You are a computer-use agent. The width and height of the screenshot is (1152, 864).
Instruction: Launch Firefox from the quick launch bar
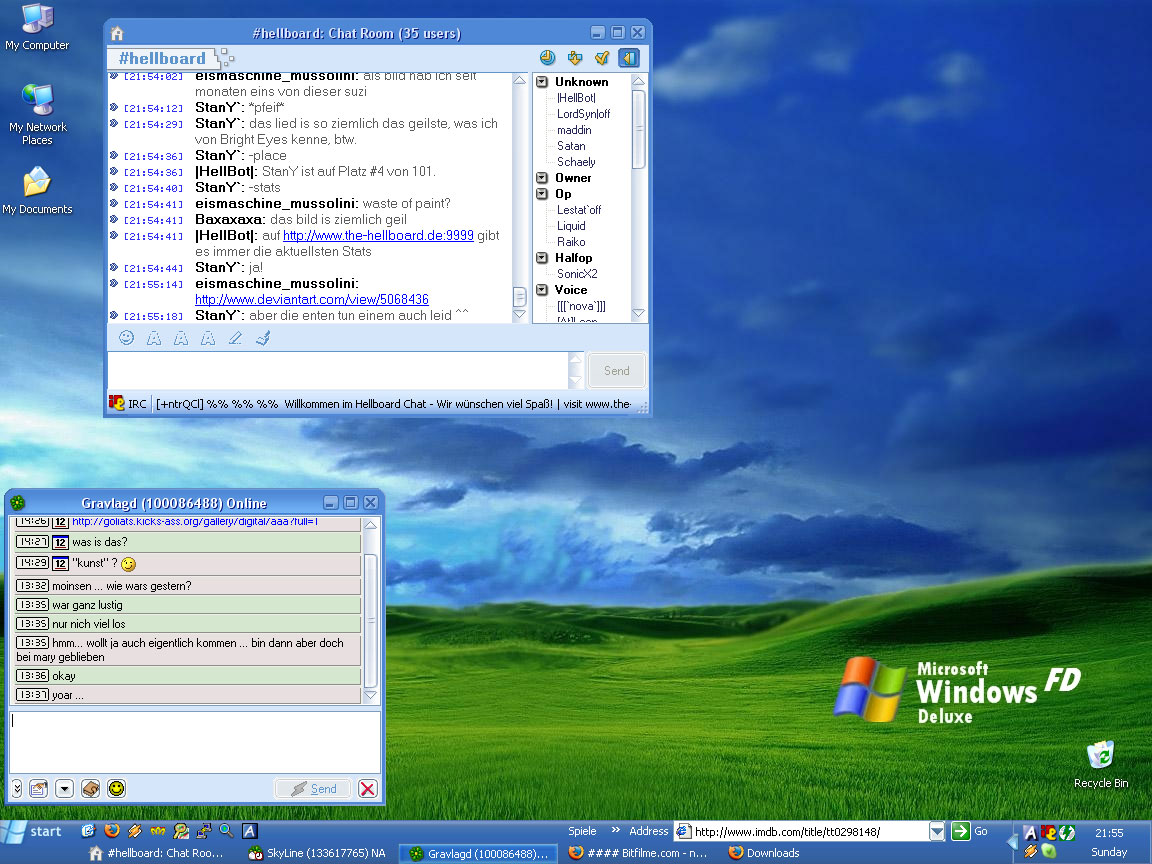pyautogui.click(x=111, y=831)
